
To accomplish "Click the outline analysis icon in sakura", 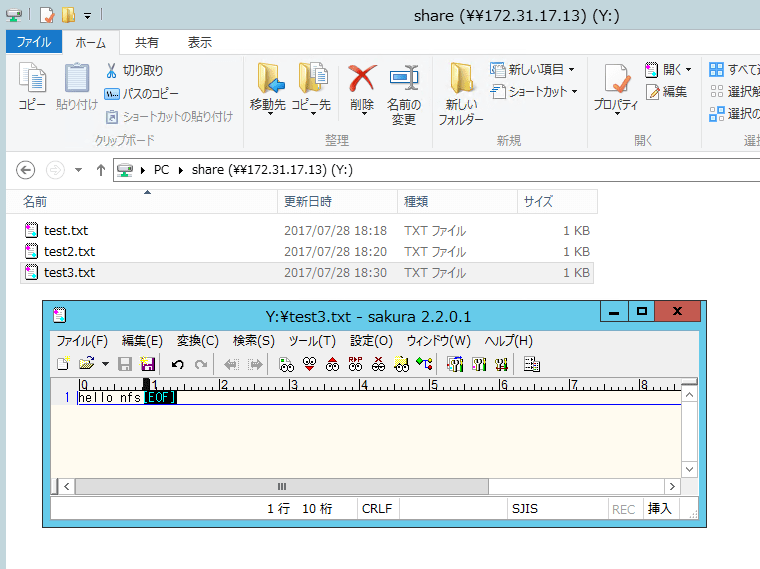I will click(425, 364).
